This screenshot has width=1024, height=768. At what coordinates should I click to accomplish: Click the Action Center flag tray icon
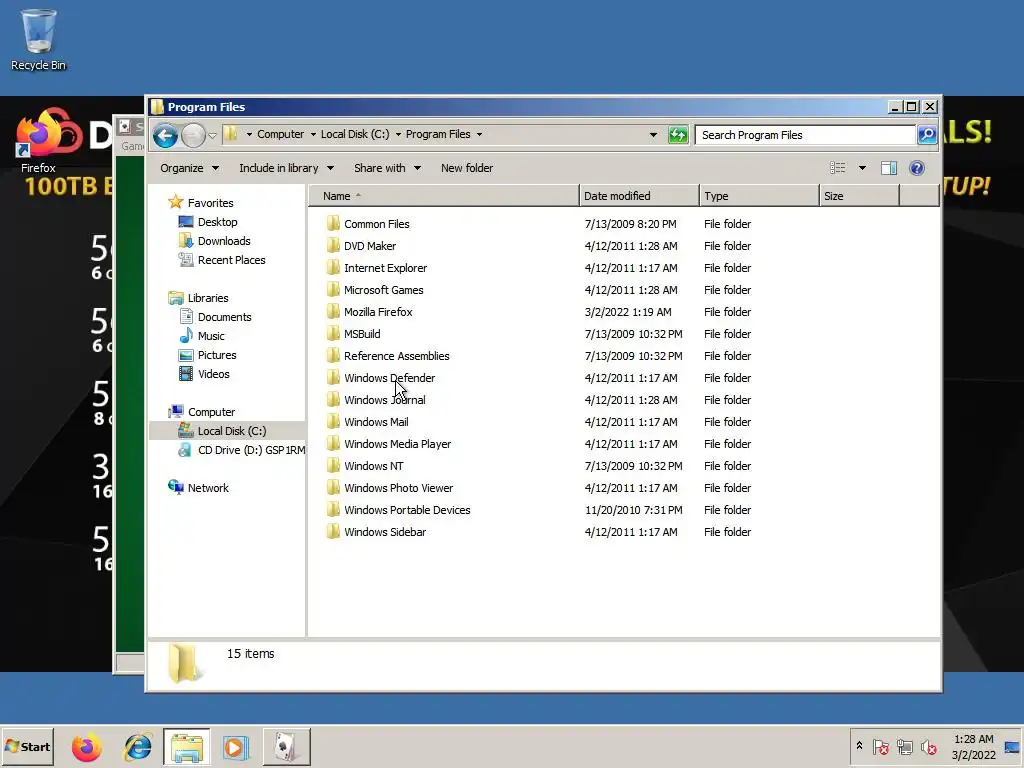(x=880, y=746)
